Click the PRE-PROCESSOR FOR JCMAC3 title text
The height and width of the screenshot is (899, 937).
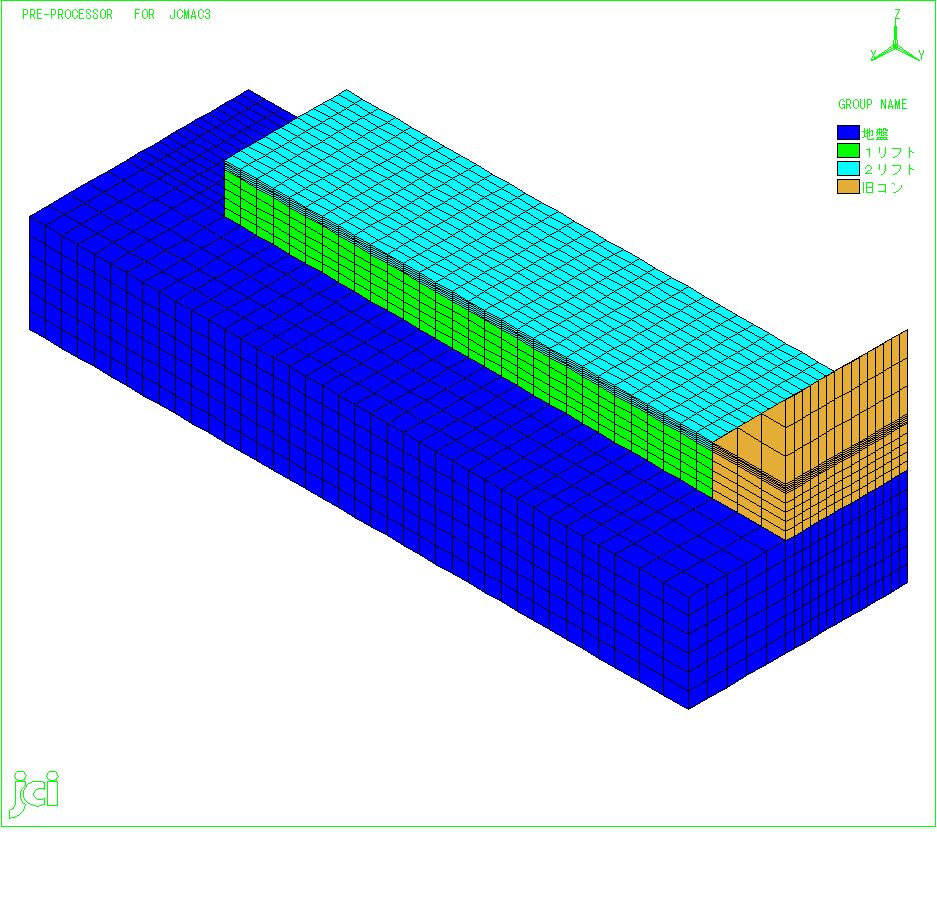(116, 14)
